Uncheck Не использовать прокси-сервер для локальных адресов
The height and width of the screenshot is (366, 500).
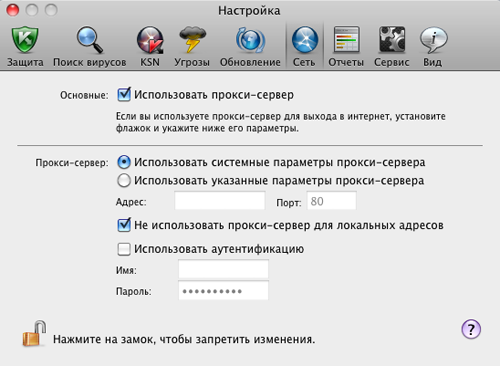point(124,225)
